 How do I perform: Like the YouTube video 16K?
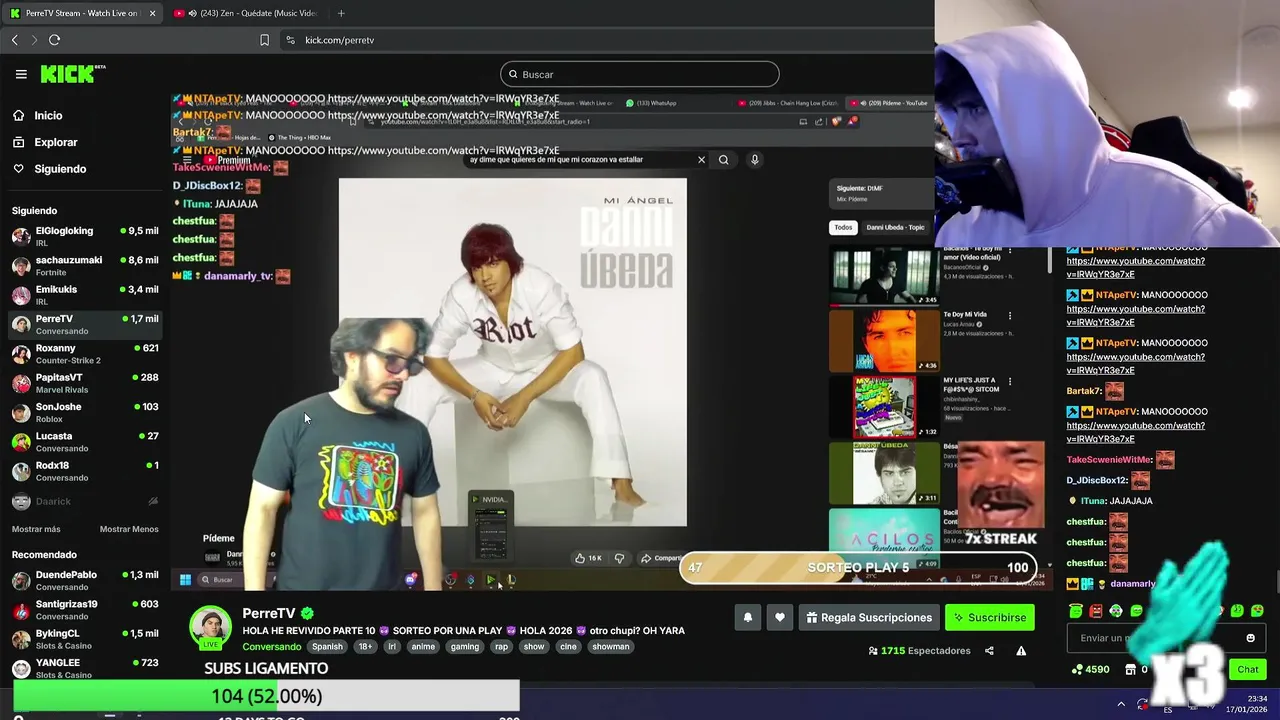[589, 558]
